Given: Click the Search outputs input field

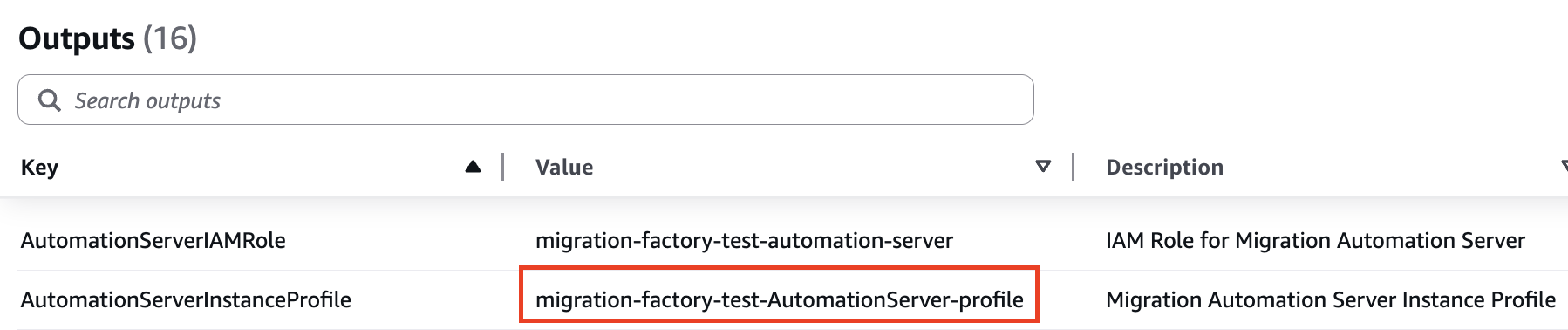Looking at the screenshot, I should click(x=525, y=100).
